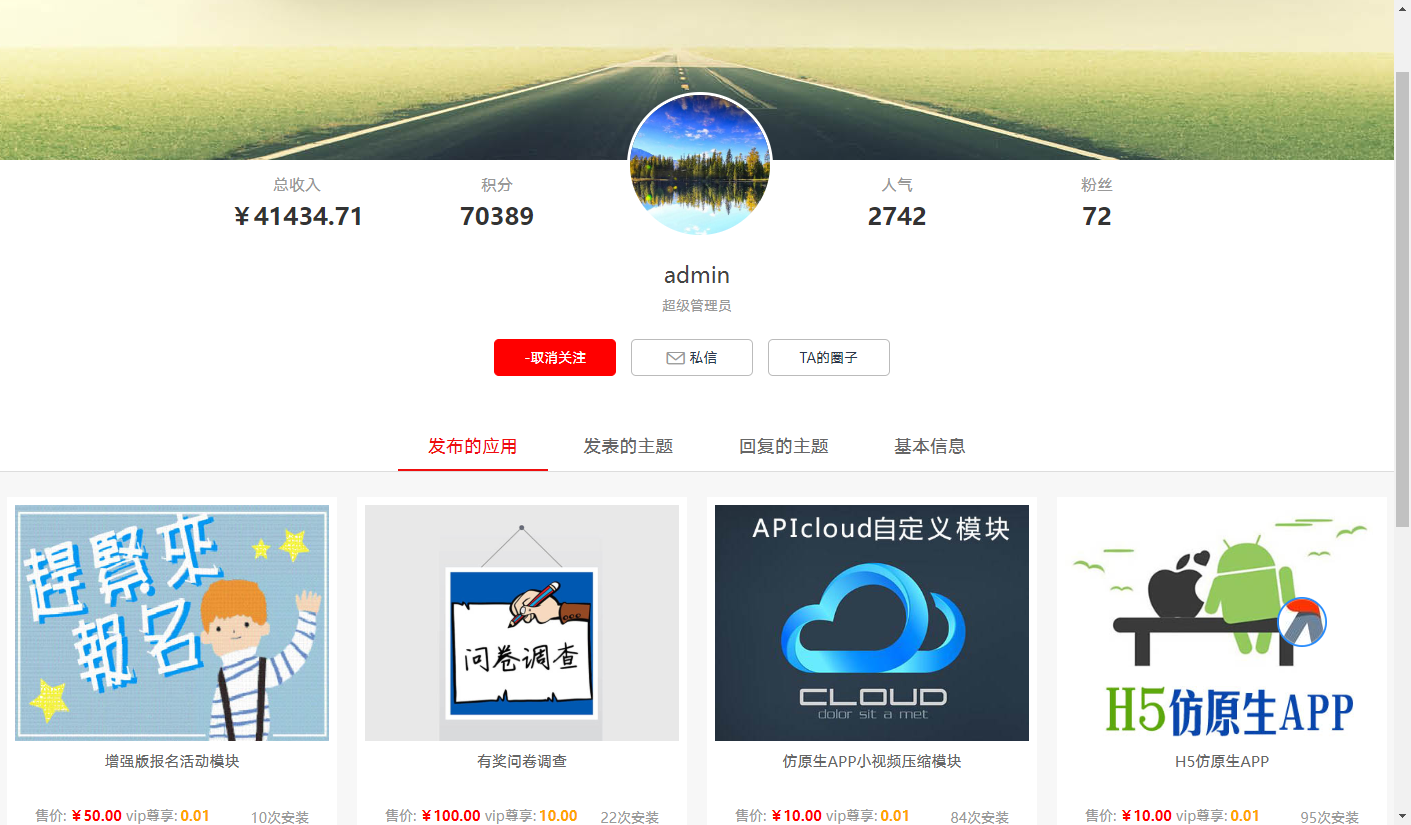The height and width of the screenshot is (825, 1411).
Task: Click the 人气 popularity value 2742
Action: pyautogui.click(x=897, y=217)
